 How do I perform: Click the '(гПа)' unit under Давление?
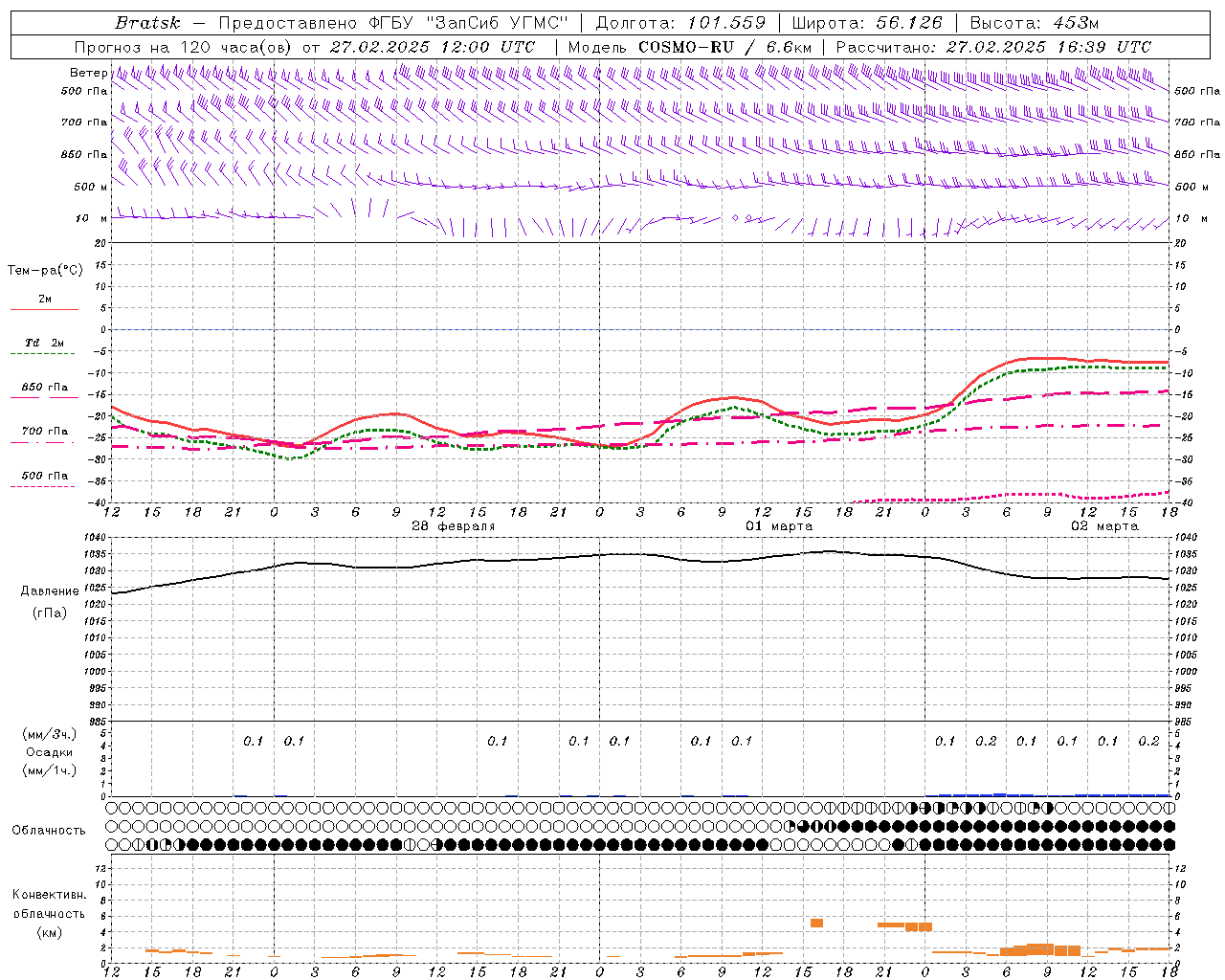click(50, 612)
